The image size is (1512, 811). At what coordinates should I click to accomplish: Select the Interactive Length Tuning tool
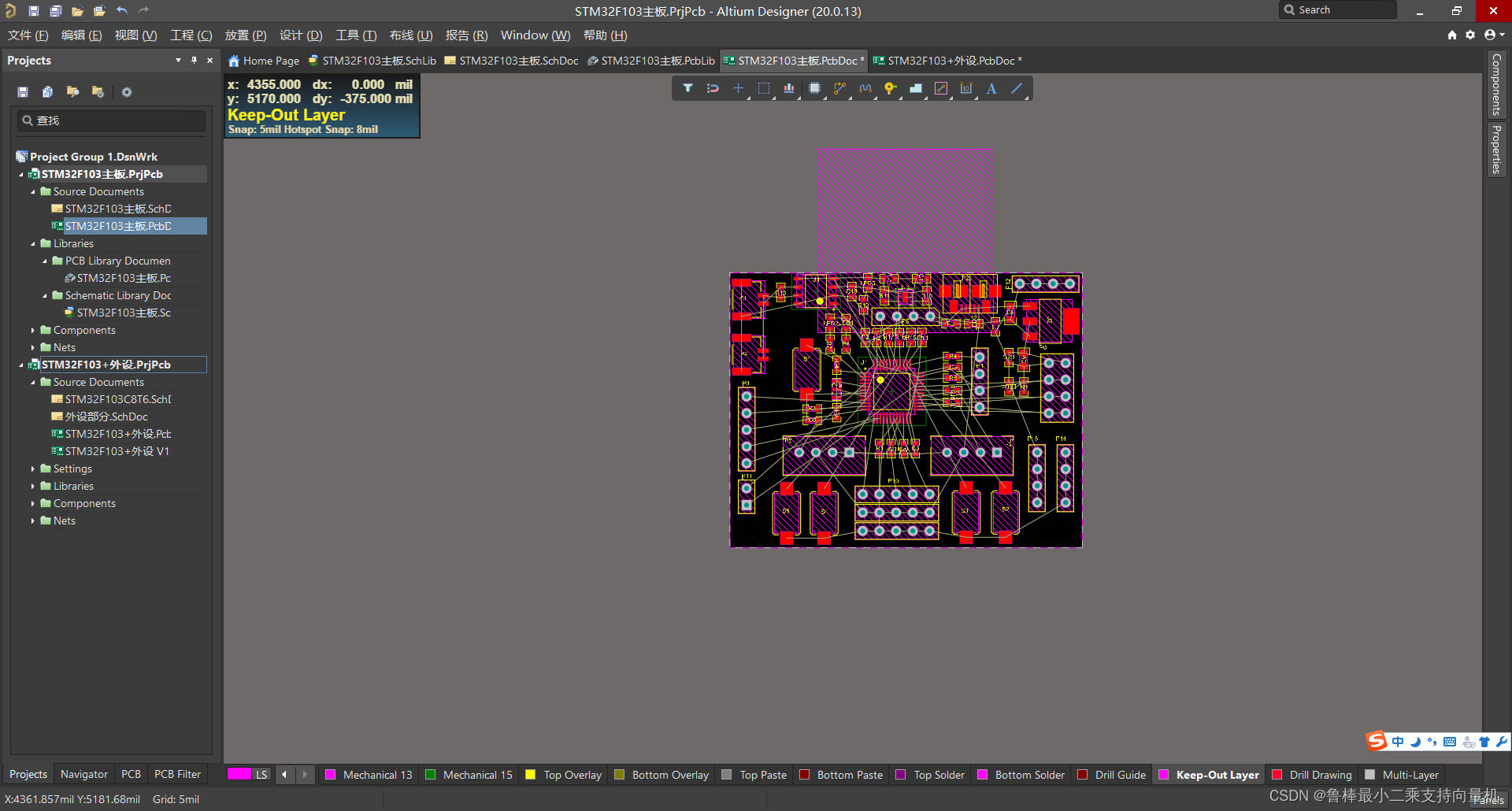point(865,88)
